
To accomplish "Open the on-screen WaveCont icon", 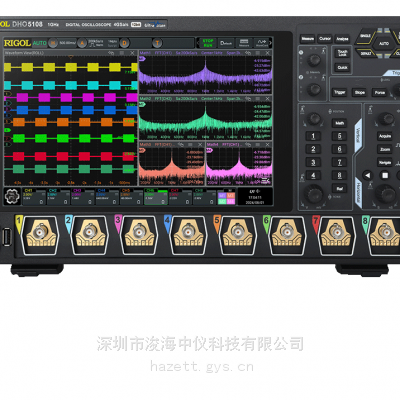I will coord(262,43).
